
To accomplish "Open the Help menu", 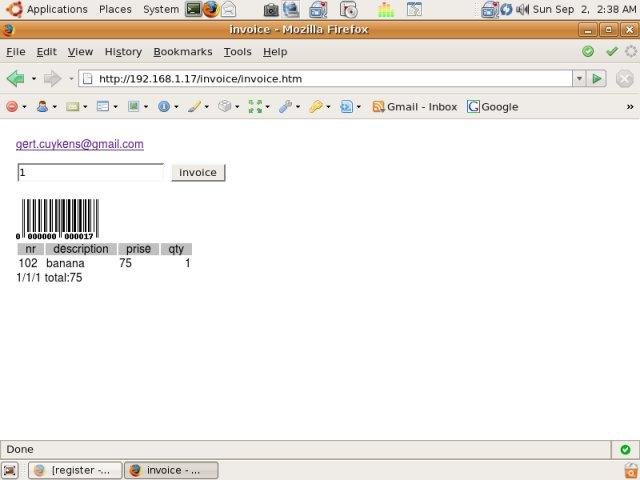I will pos(275,52).
